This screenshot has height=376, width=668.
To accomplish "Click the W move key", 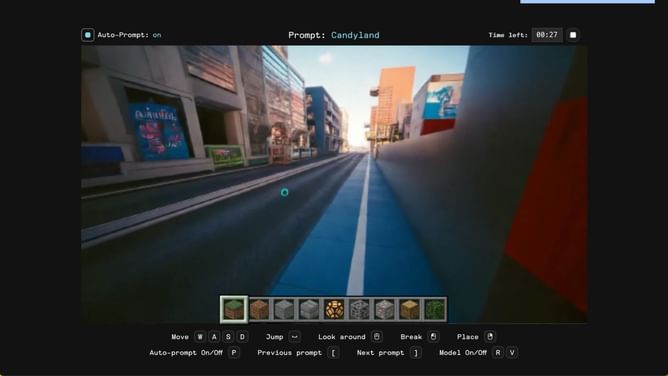I will 200,337.
